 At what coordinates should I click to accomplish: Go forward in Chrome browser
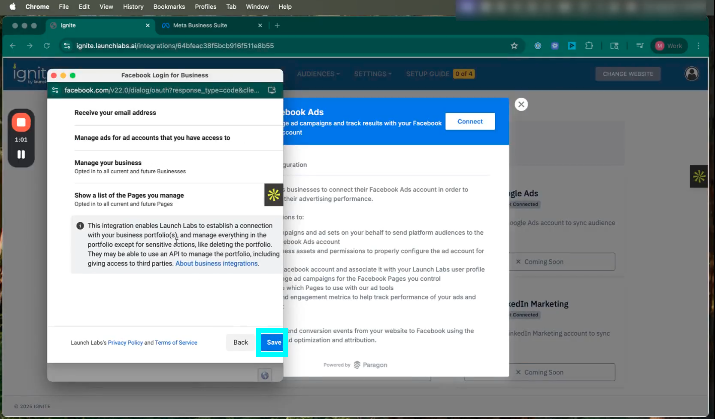pyautogui.click(x=30, y=46)
